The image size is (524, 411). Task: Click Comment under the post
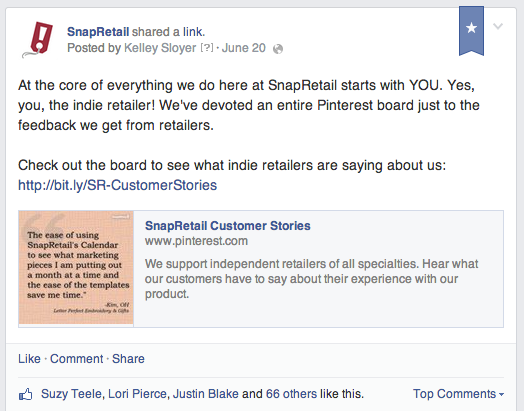pyautogui.click(x=77, y=359)
